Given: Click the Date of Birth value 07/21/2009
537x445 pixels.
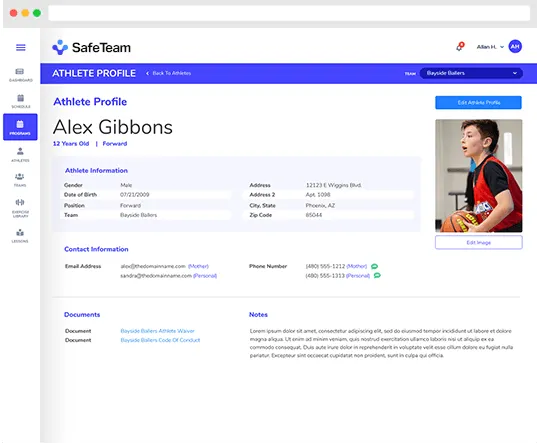Looking at the screenshot, I should point(135,195).
